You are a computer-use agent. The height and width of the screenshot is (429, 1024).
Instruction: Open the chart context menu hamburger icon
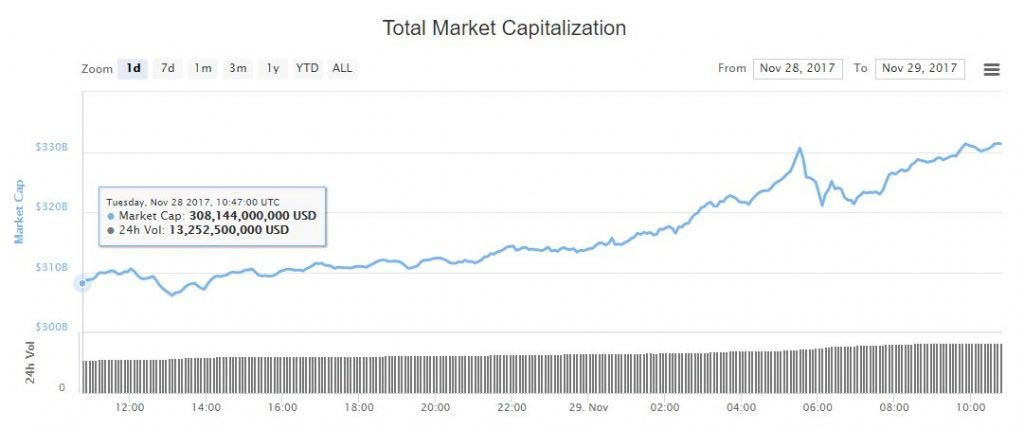click(x=991, y=69)
